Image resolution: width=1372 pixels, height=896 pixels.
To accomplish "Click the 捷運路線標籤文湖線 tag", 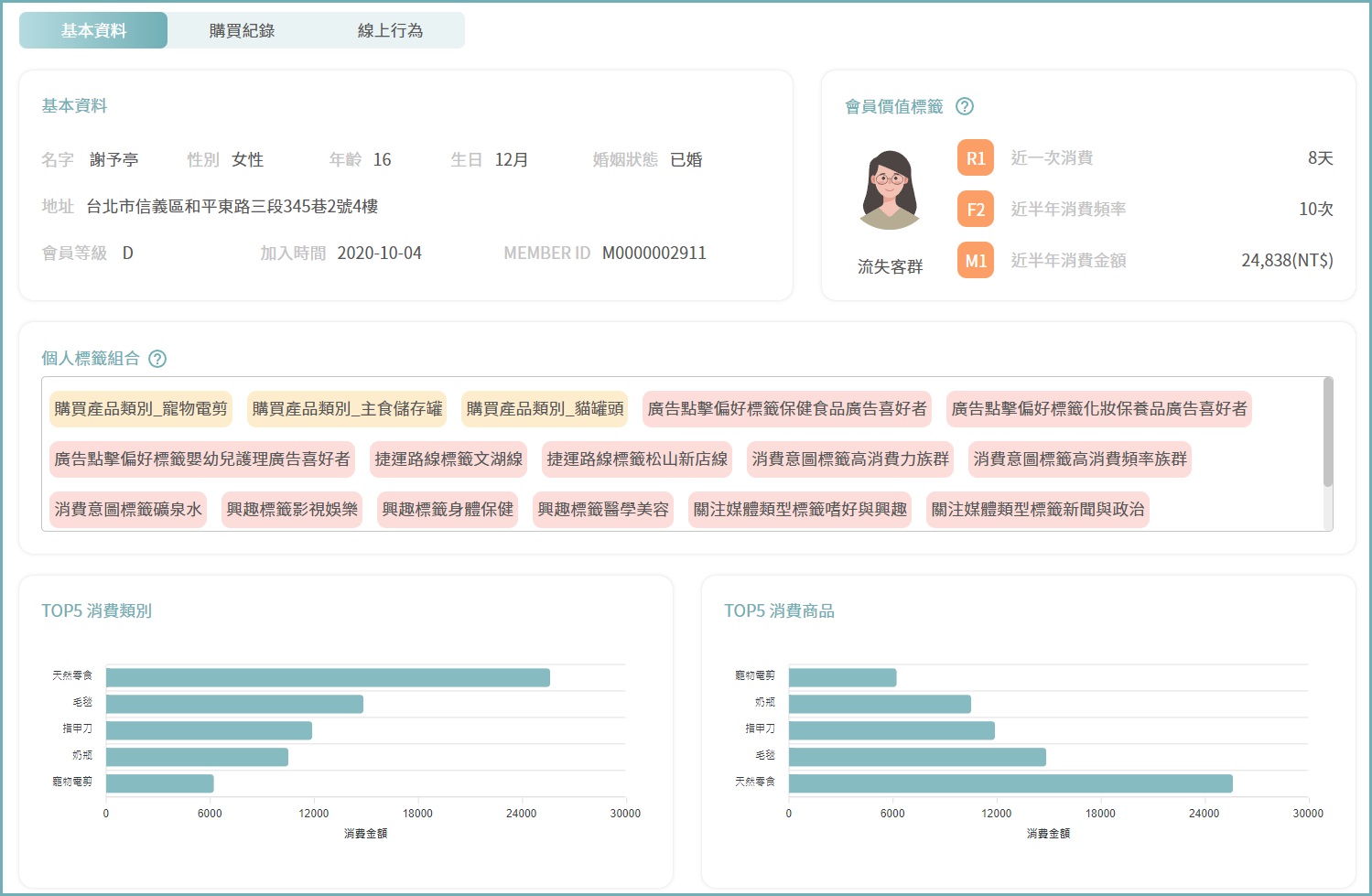I will pyautogui.click(x=448, y=459).
